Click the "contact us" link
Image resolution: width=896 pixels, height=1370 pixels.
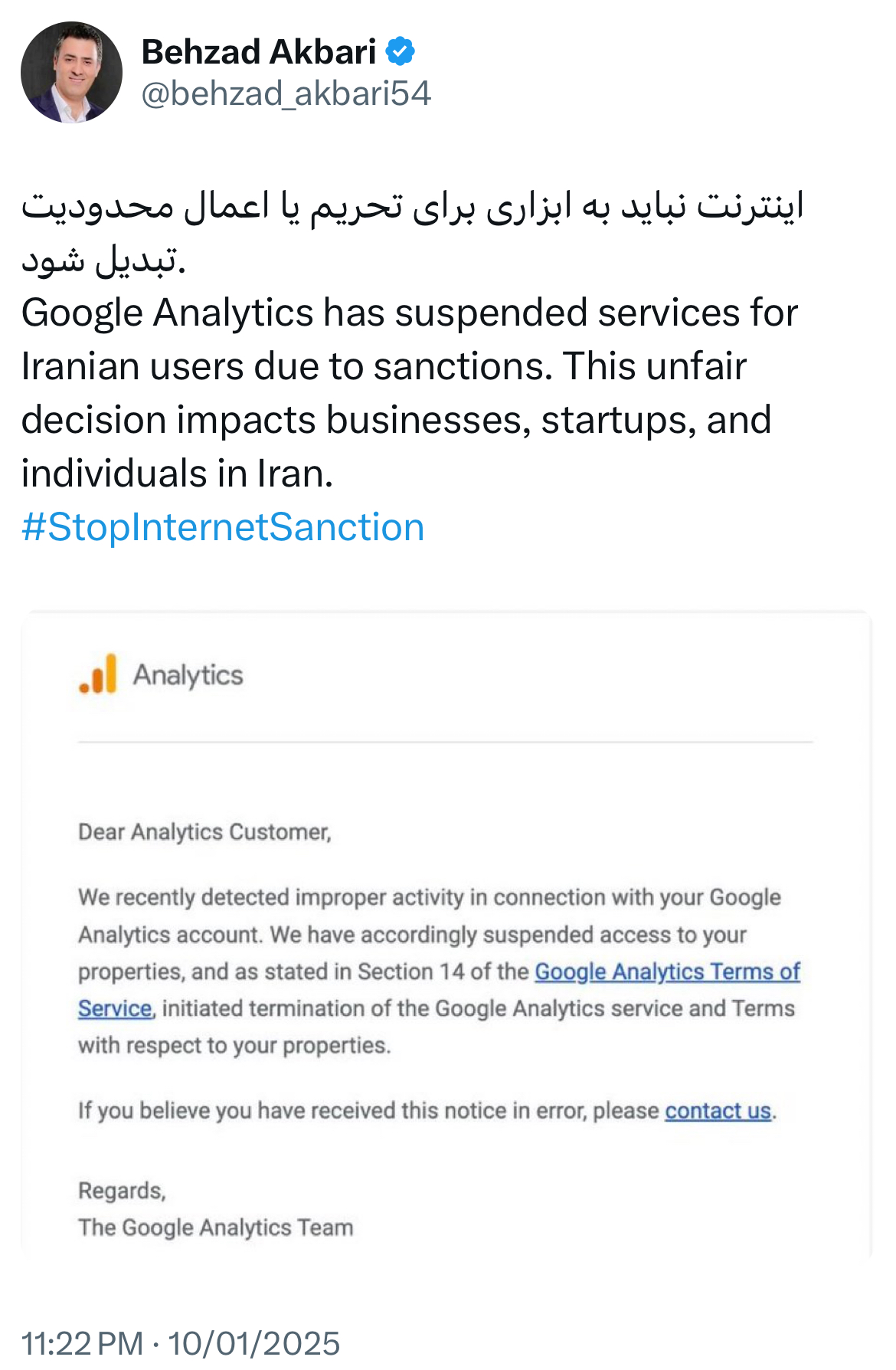click(718, 1111)
